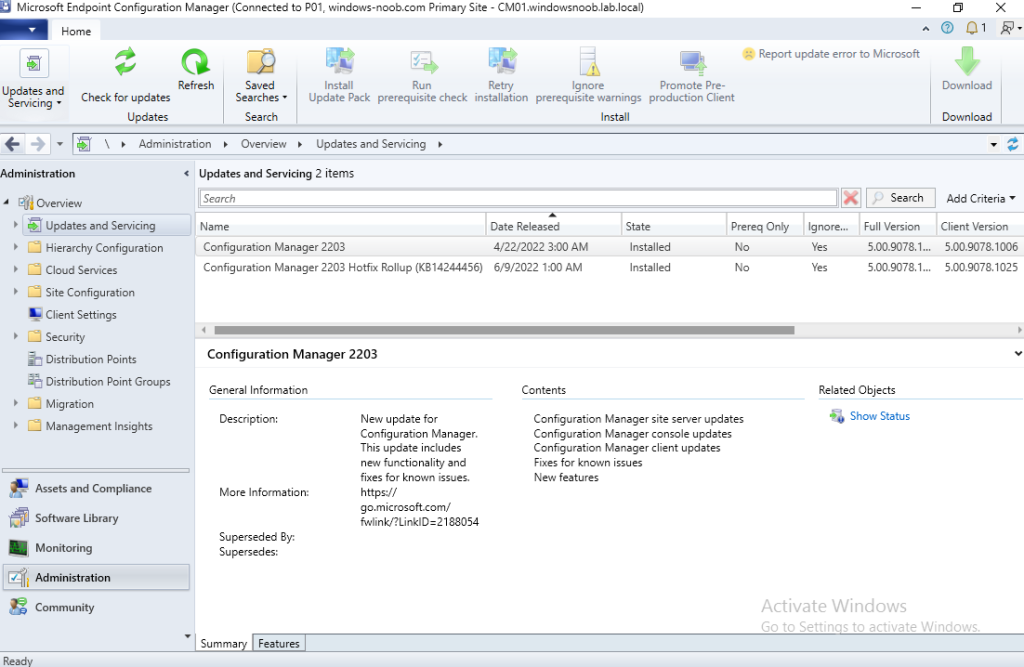Viewport: 1024px width, 667px height.
Task: Select Client Settings node
Action: pos(81,315)
